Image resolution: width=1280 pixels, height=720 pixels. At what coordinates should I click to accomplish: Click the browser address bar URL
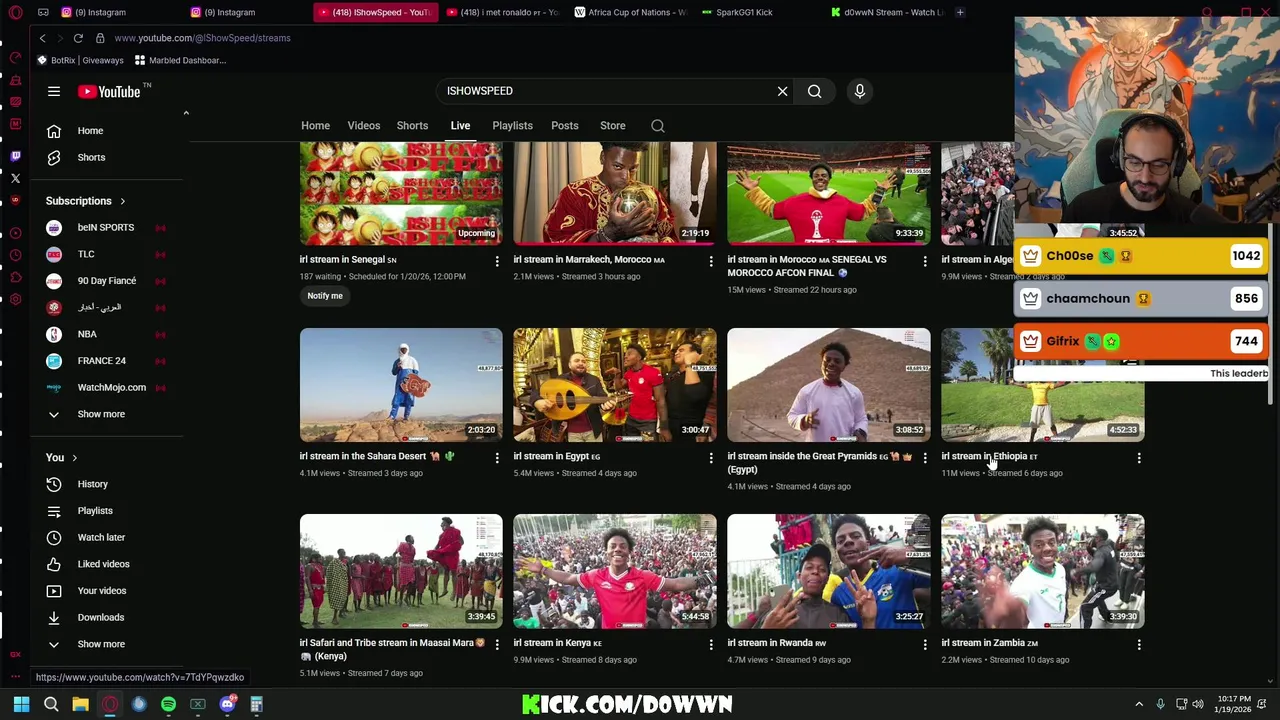pos(202,38)
